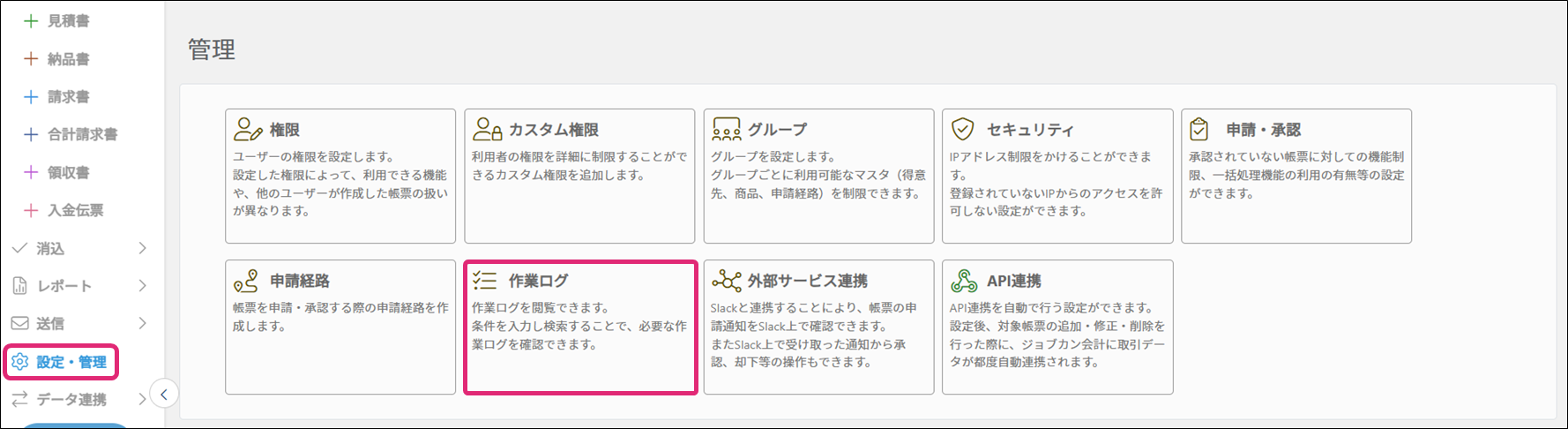Click the 権限 user-pencil icon
The width and height of the screenshot is (1568, 429).
pyautogui.click(x=248, y=130)
